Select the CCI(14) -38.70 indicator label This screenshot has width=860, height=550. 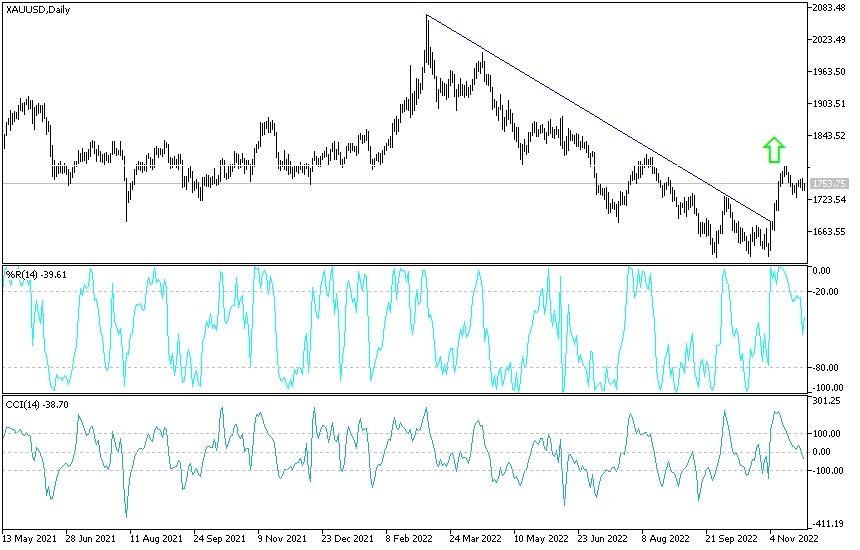point(37,404)
